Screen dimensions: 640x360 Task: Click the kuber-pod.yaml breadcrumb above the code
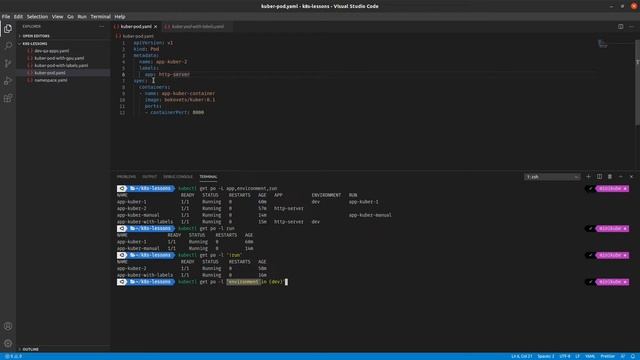(x=138, y=36)
